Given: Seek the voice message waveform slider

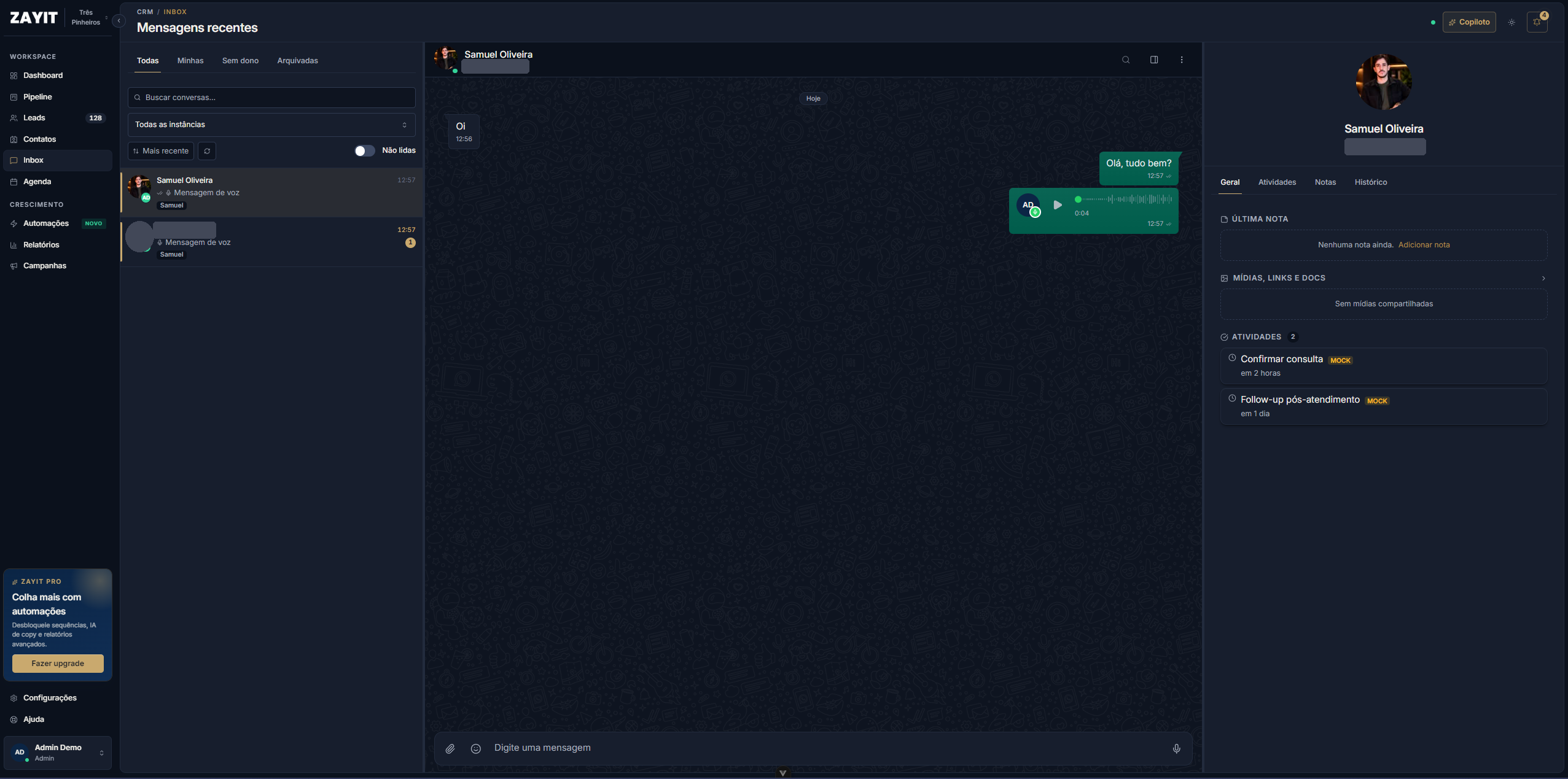Looking at the screenshot, I should pos(1125,200).
